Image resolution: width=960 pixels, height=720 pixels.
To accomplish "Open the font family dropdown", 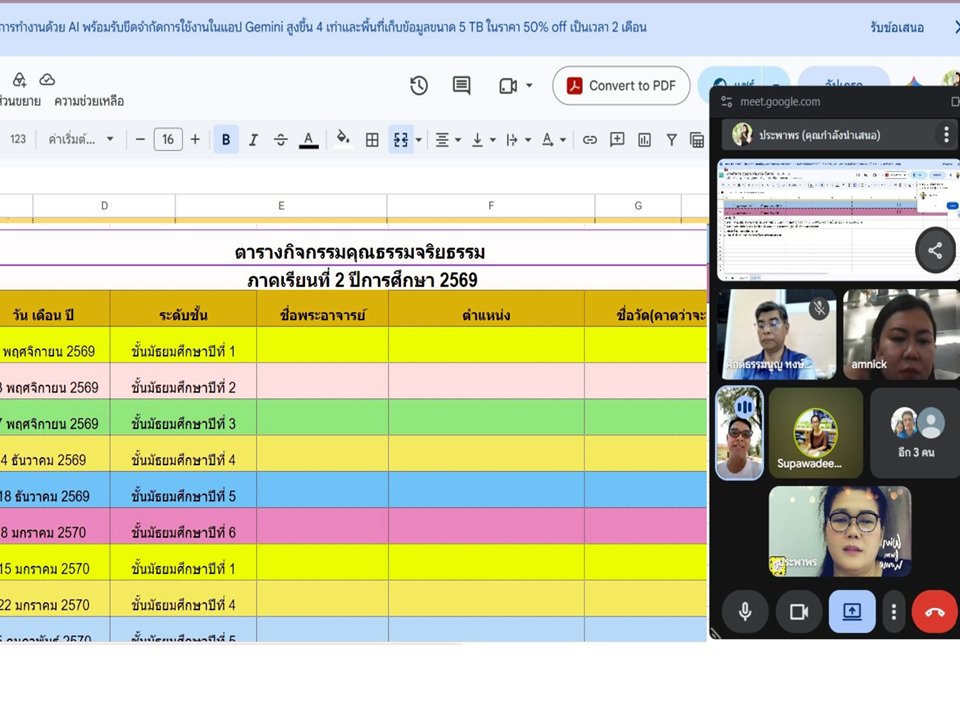I will (81, 140).
